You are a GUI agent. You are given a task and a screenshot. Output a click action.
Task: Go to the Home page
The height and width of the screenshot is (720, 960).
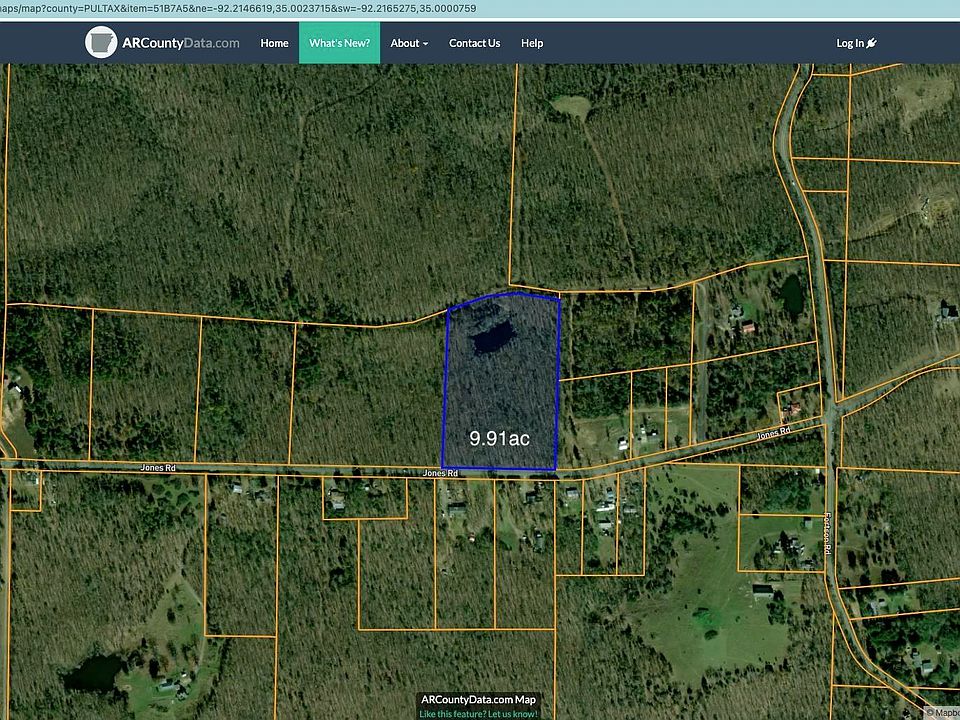click(x=274, y=43)
